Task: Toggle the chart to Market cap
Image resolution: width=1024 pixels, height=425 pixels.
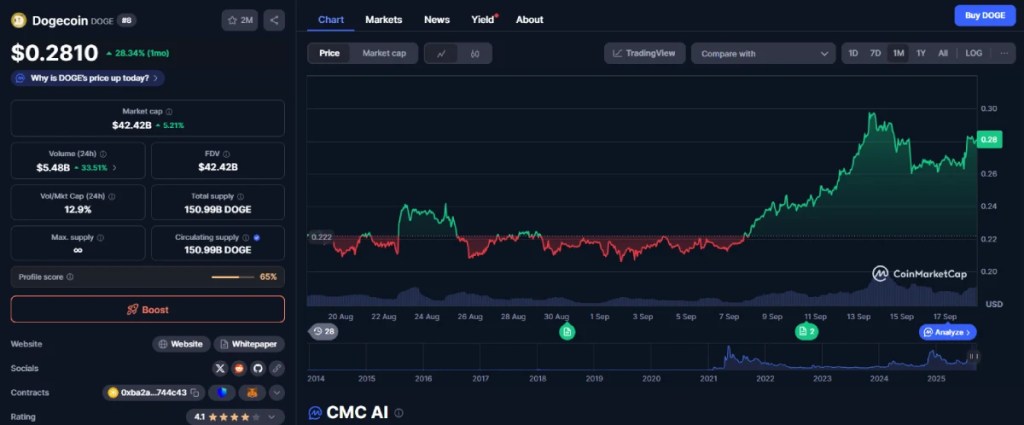Action: coord(384,53)
